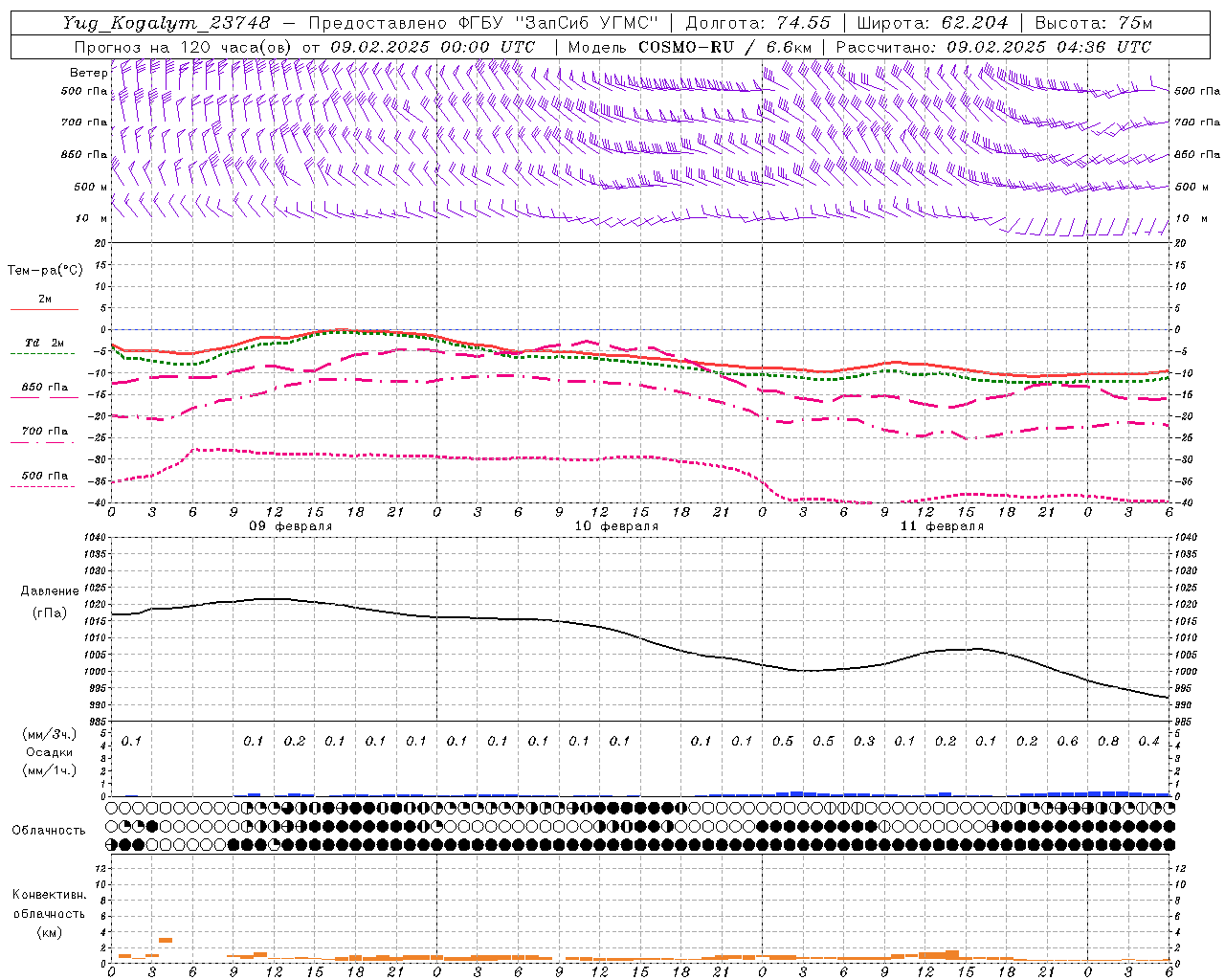Screen dimensions: 1225x980
Task: Click the Конвективн. облачность label
Action: (49, 904)
